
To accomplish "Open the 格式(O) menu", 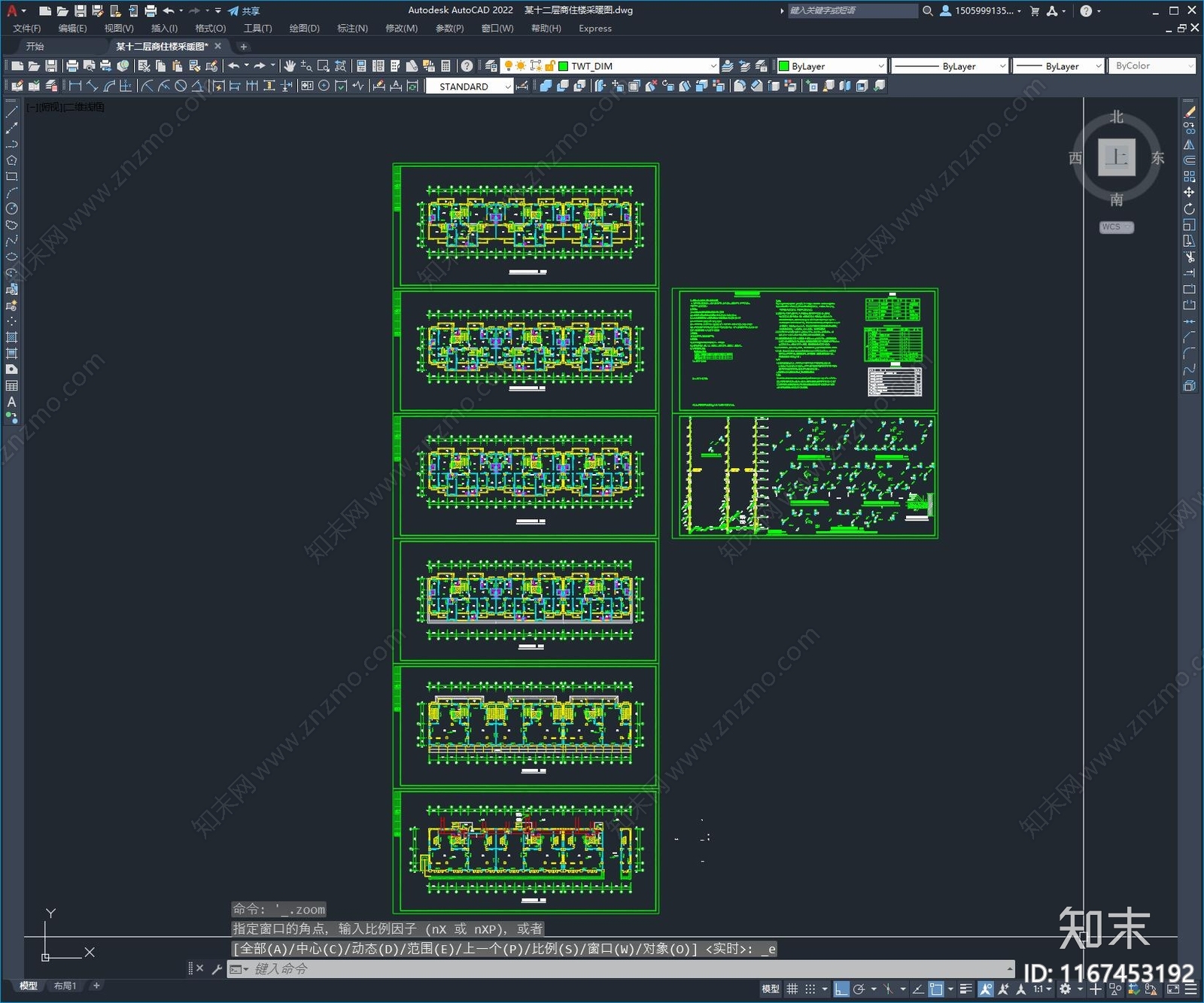I will 210,29.
